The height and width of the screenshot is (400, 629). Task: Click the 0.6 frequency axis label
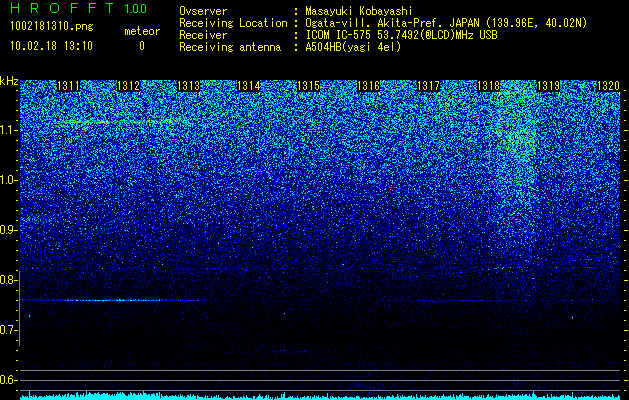point(8,380)
